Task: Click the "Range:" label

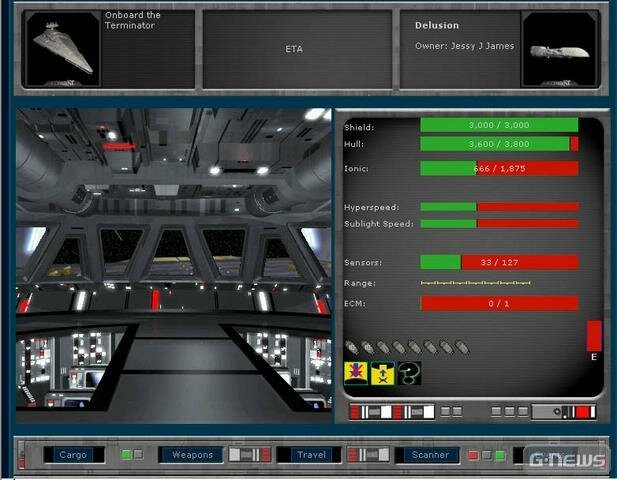Action: coord(360,283)
